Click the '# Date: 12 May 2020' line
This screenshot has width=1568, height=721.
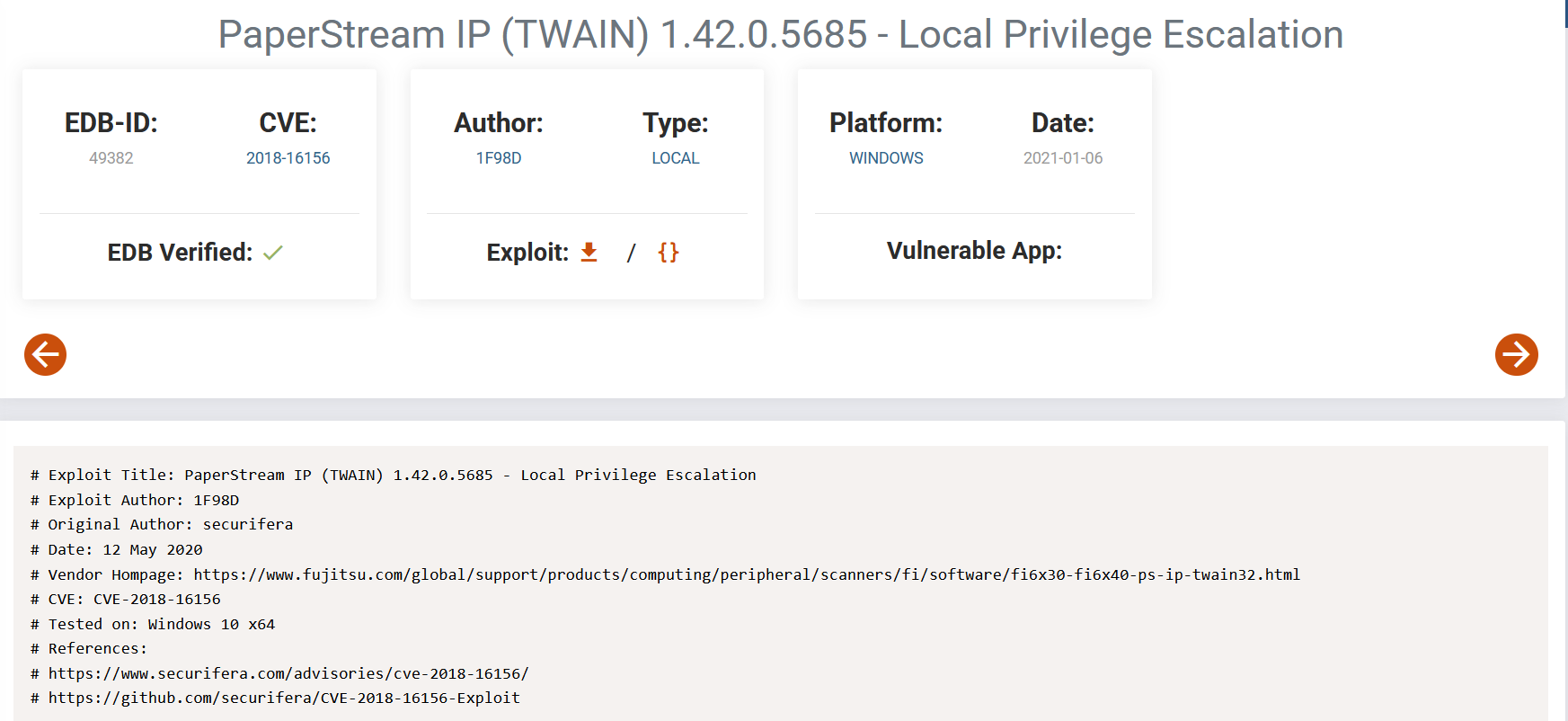(117, 549)
